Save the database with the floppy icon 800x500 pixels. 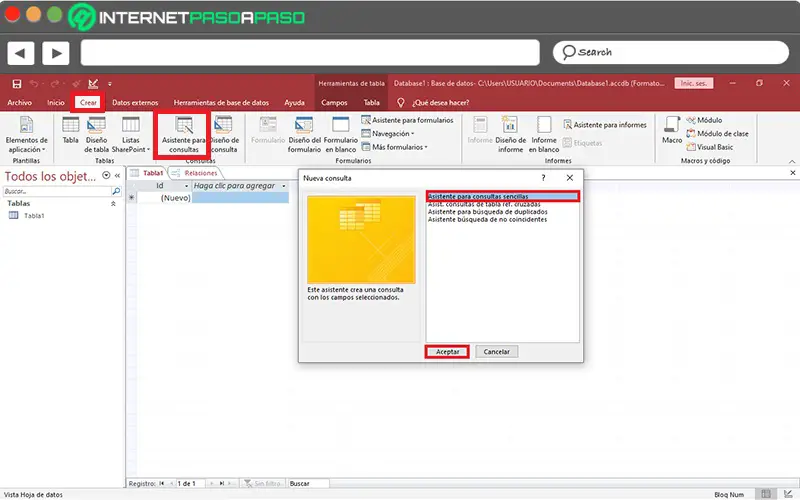point(17,84)
